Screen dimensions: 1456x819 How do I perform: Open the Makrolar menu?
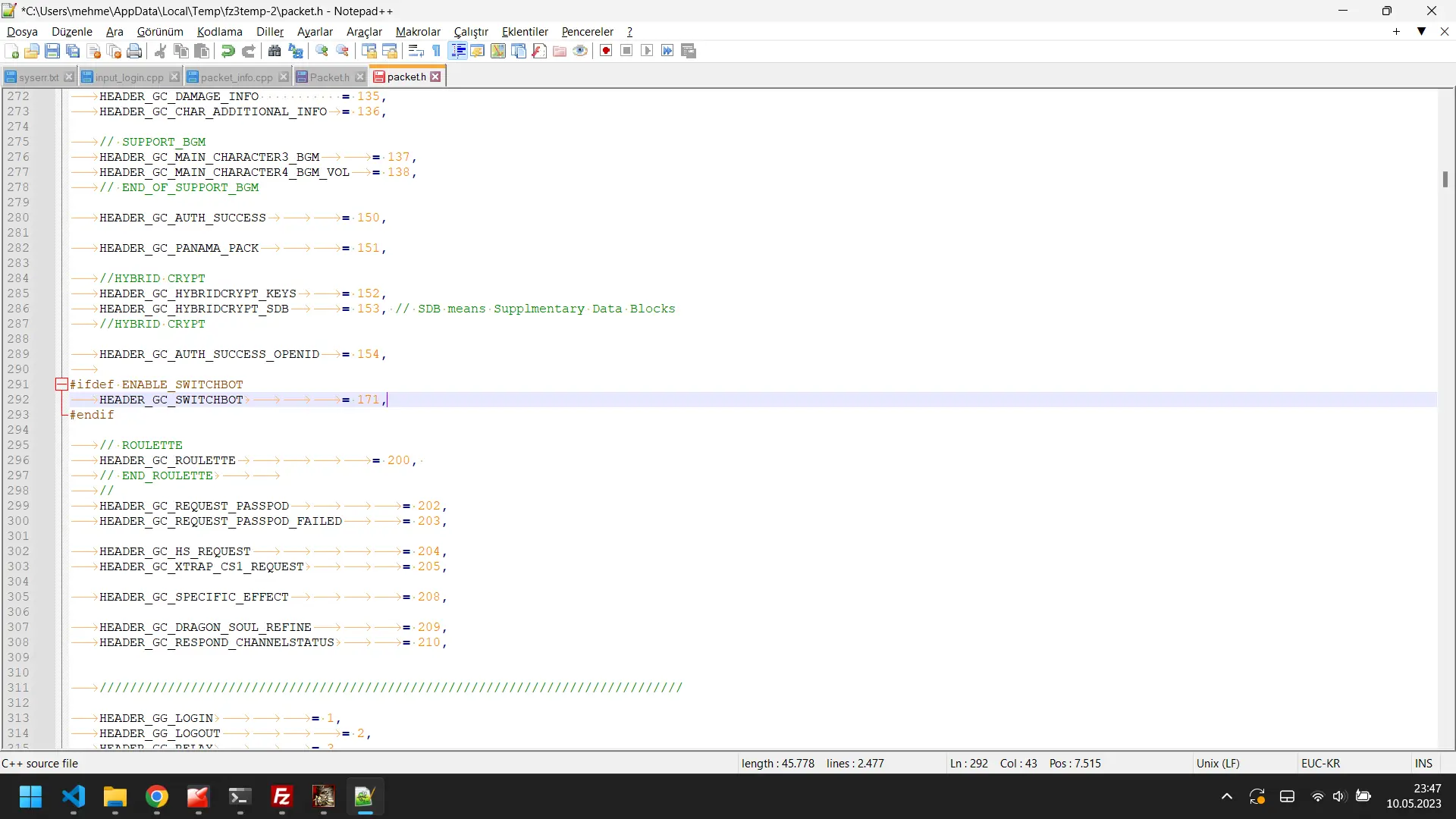coord(418,32)
